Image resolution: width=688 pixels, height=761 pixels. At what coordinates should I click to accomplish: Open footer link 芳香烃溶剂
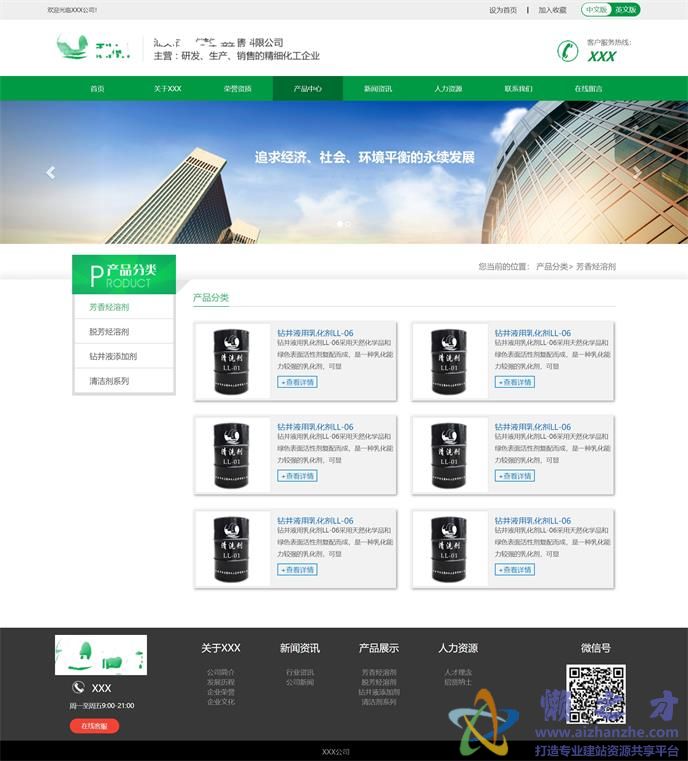[379, 673]
